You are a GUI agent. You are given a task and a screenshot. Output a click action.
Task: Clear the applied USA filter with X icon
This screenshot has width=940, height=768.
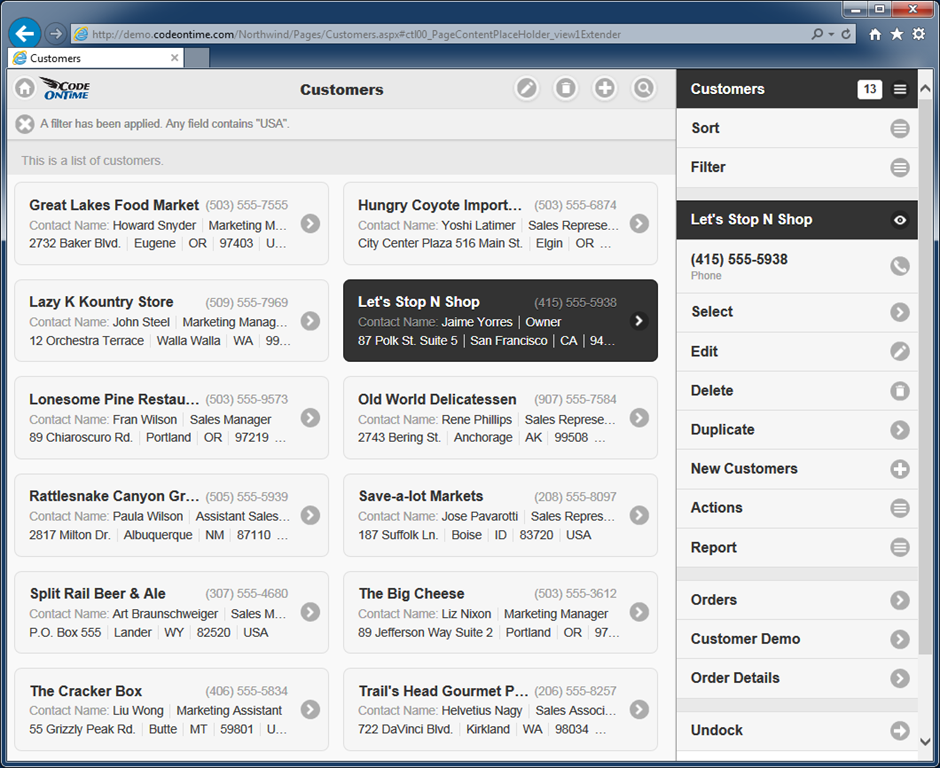tap(25, 124)
